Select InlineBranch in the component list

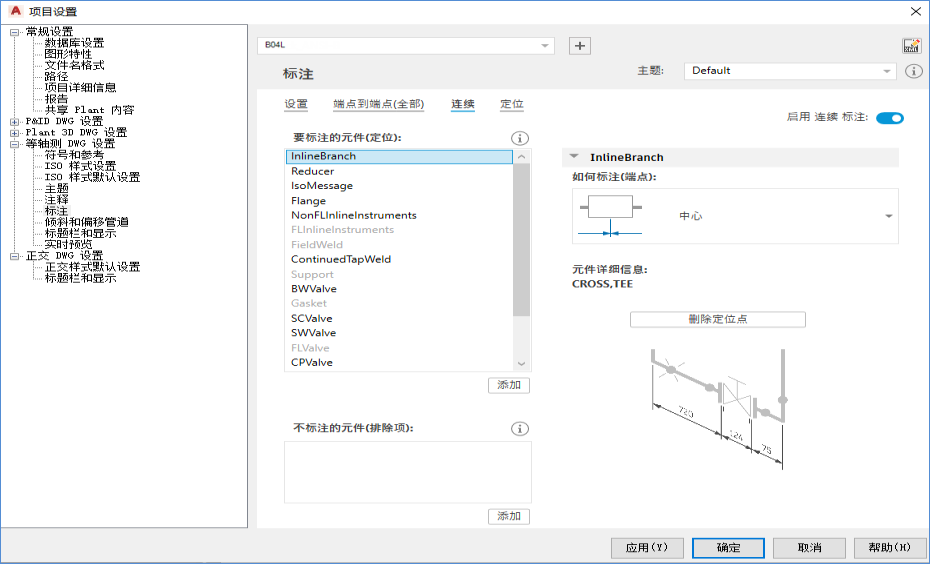[x=399, y=157]
